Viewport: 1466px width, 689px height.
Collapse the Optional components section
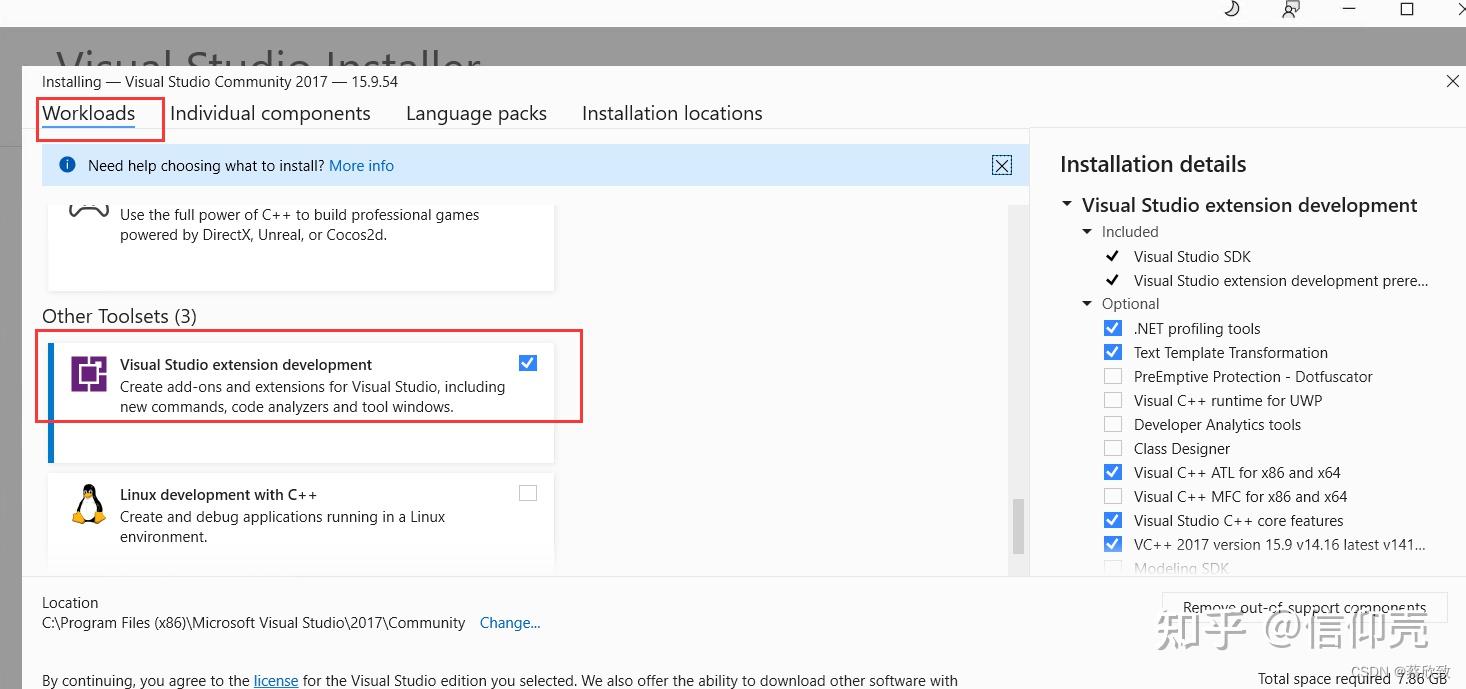[1087, 304]
